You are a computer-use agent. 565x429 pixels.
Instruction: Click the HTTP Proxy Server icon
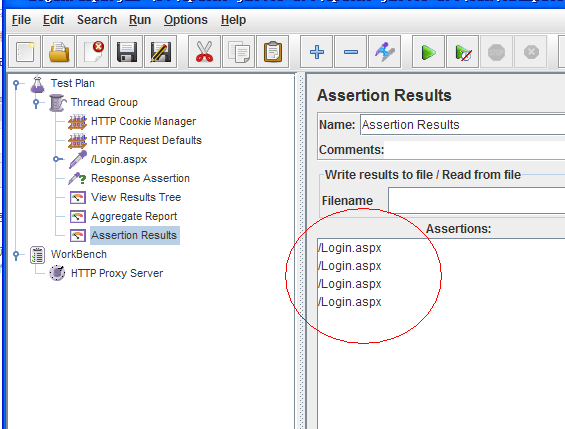pos(57,273)
